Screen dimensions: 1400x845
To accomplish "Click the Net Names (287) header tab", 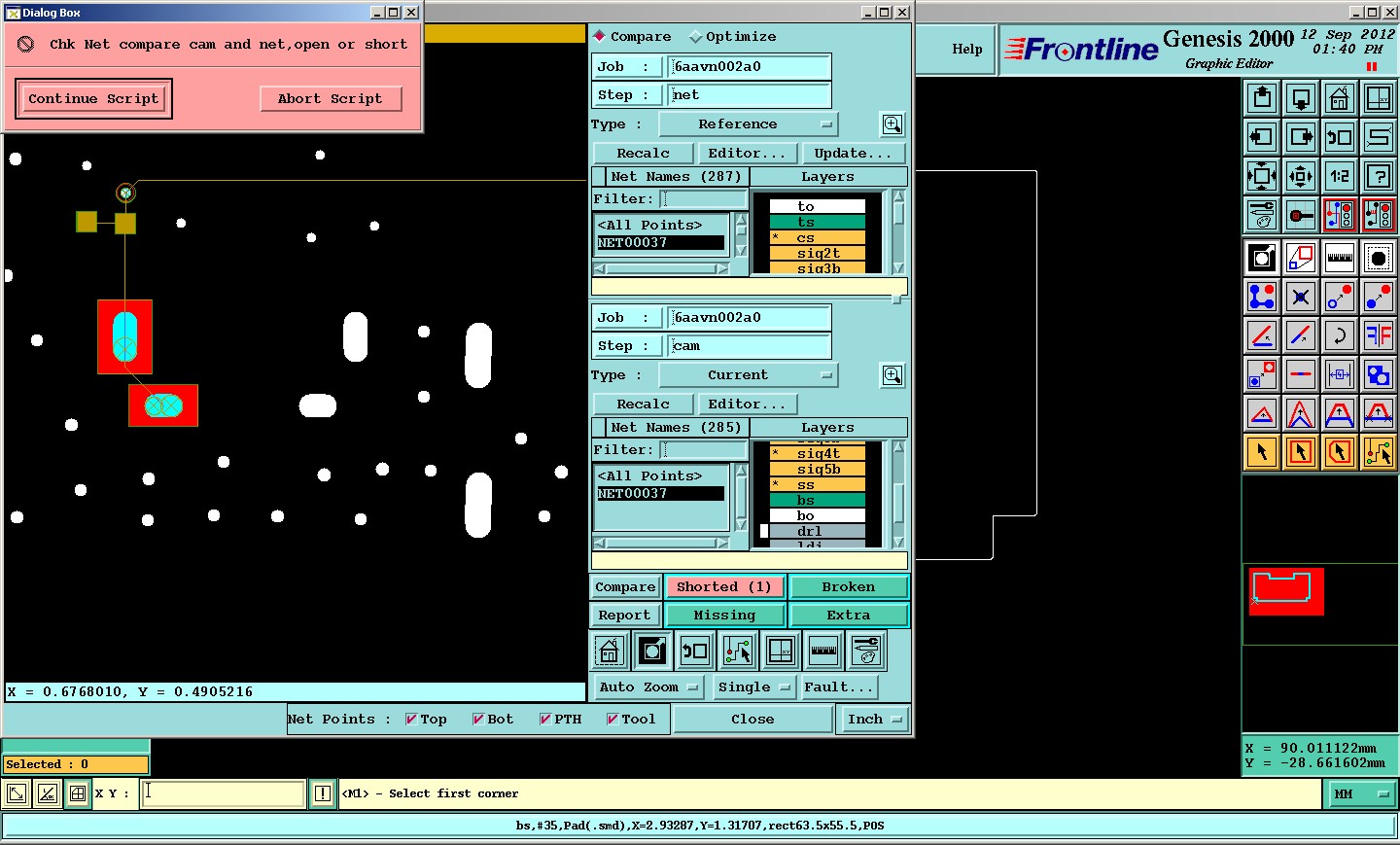I will [675, 177].
